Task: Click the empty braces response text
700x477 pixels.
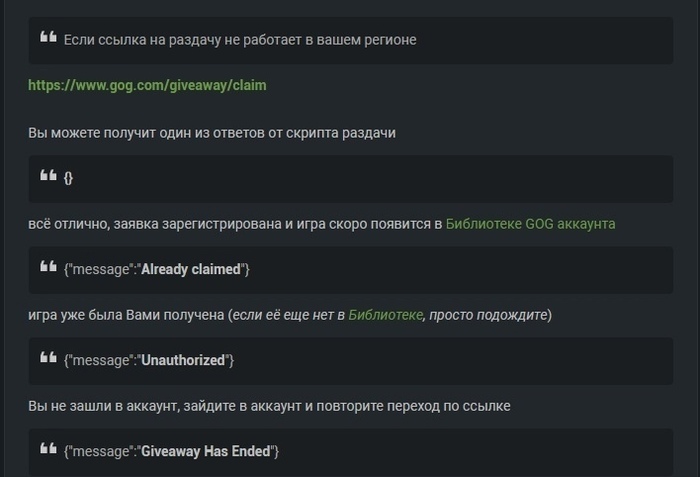Action: (x=68, y=177)
